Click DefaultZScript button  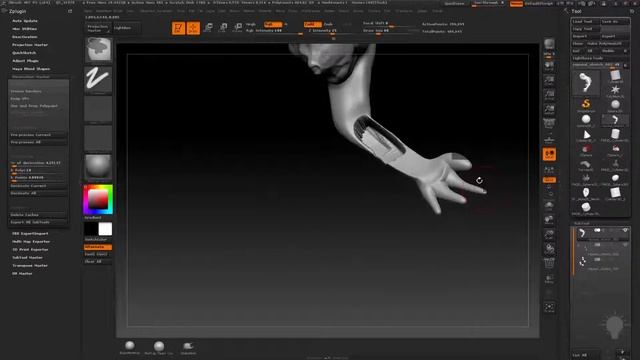[x=539, y=3]
